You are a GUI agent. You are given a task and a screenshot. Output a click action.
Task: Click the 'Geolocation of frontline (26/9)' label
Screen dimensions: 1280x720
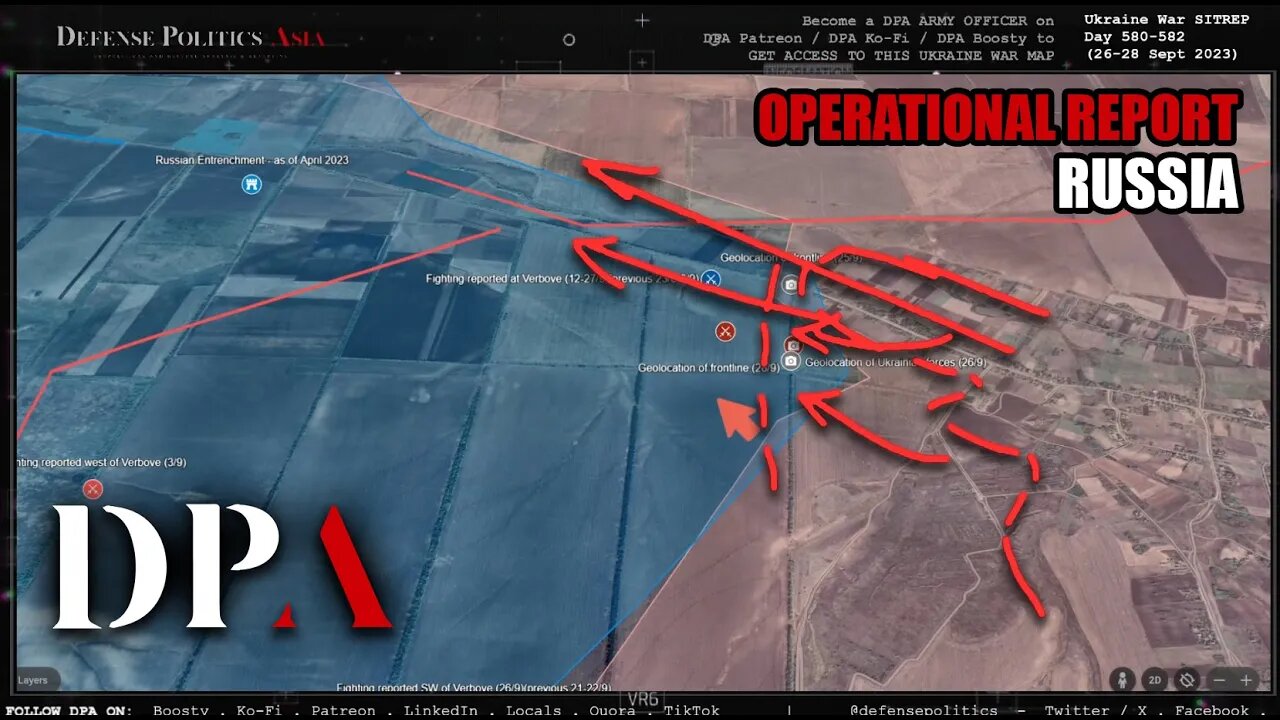(x=708, y=368)
